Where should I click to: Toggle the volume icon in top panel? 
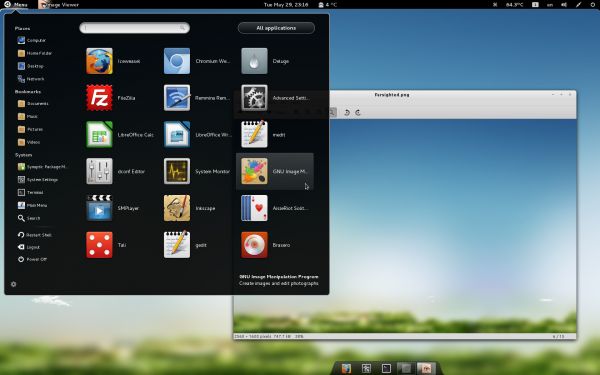pyautogui.click(x=564, y=5)
